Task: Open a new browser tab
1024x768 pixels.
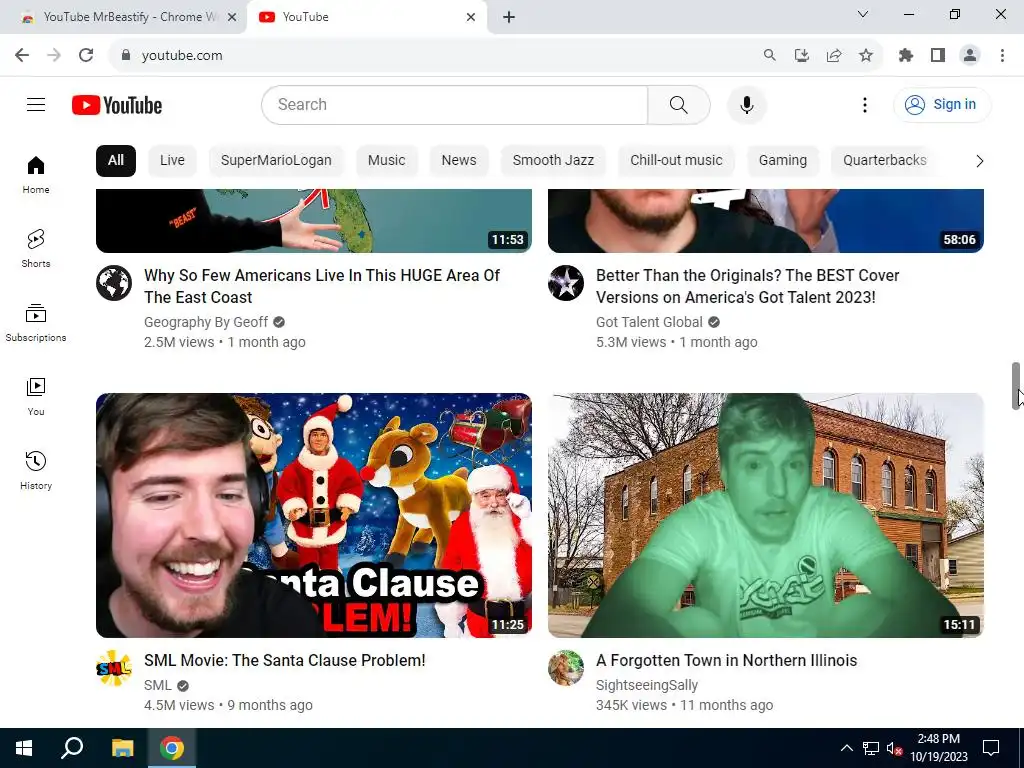Action: pos(509,17)
